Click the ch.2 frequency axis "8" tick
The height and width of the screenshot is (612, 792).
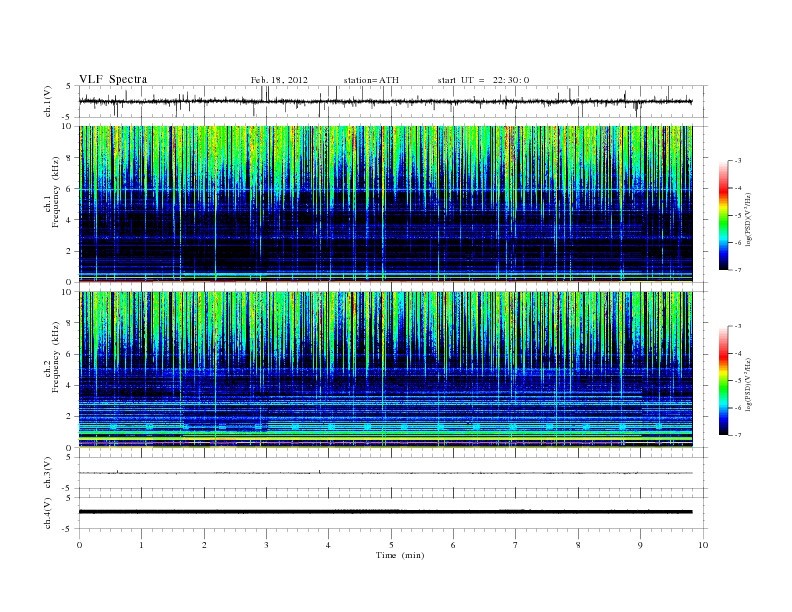pyautogui.click(x=69, y=323)
